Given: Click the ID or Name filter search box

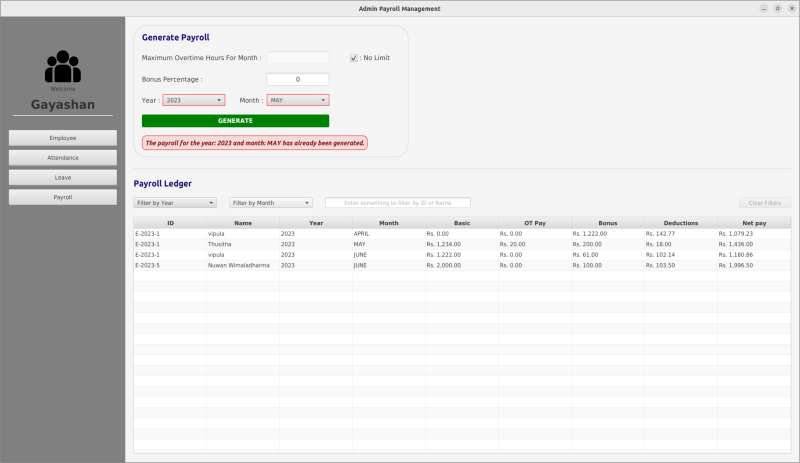Looking at the screenshot, I should 397,203.
